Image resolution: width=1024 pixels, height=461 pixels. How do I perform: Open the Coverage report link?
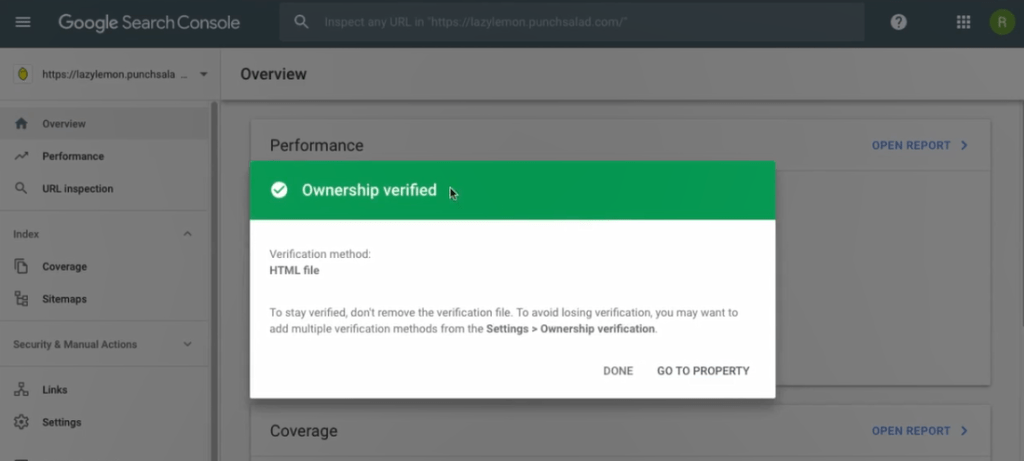pyautogui.click(x=911, y=431)
